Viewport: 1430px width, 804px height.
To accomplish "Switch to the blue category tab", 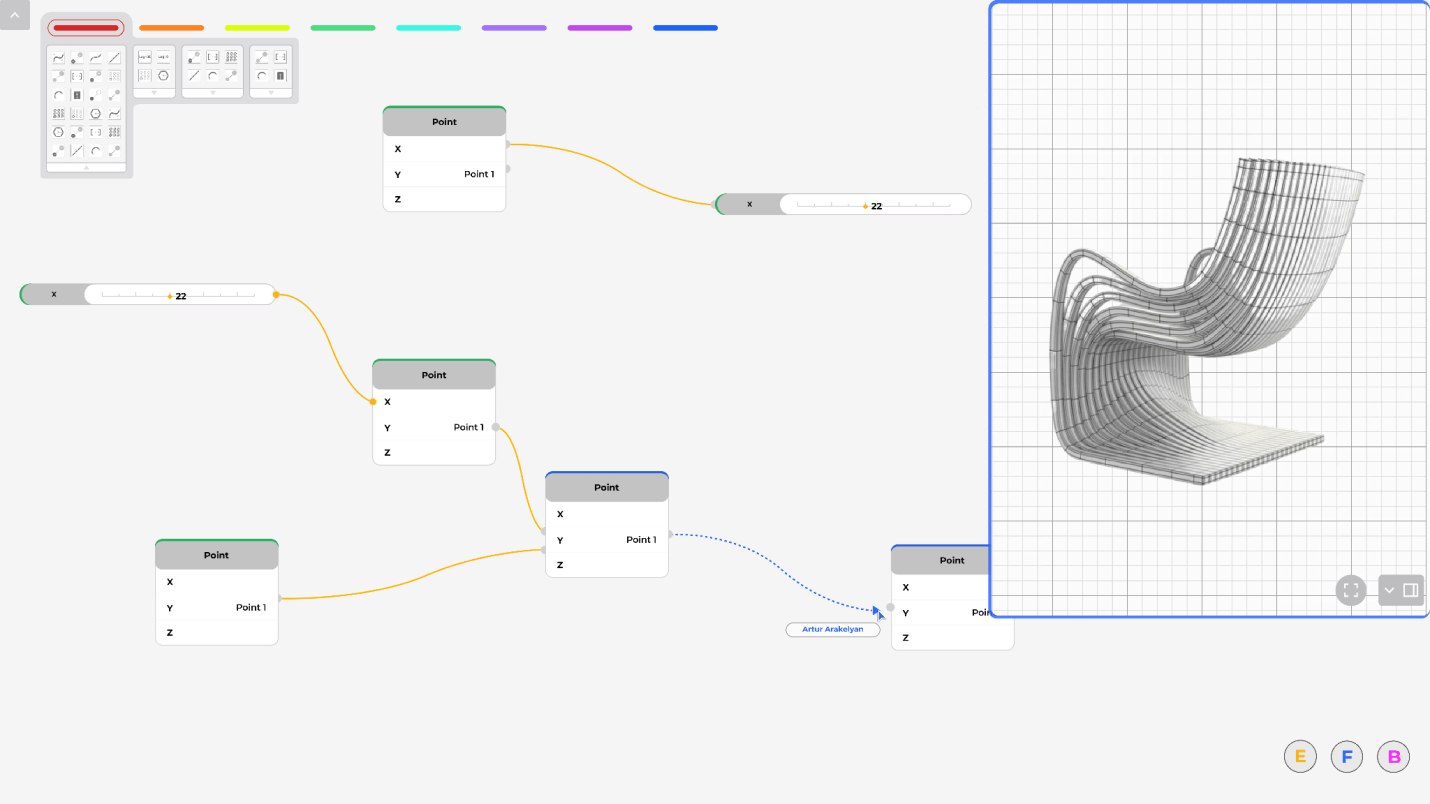I will click(685, 27).
